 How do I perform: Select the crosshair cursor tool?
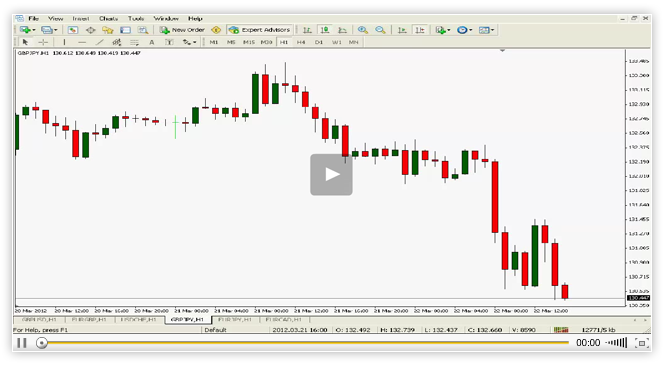pos(43,42)
